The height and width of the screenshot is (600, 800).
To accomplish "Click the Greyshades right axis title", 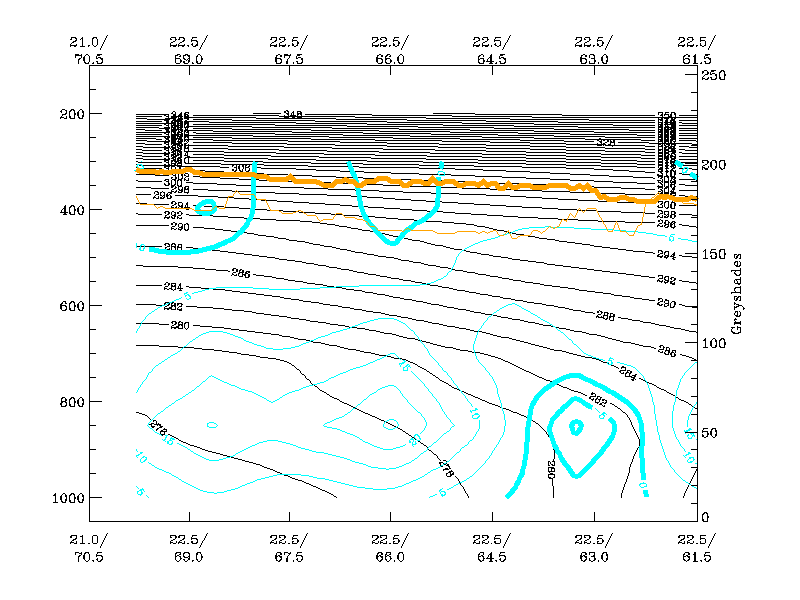I will click(736, 296).
